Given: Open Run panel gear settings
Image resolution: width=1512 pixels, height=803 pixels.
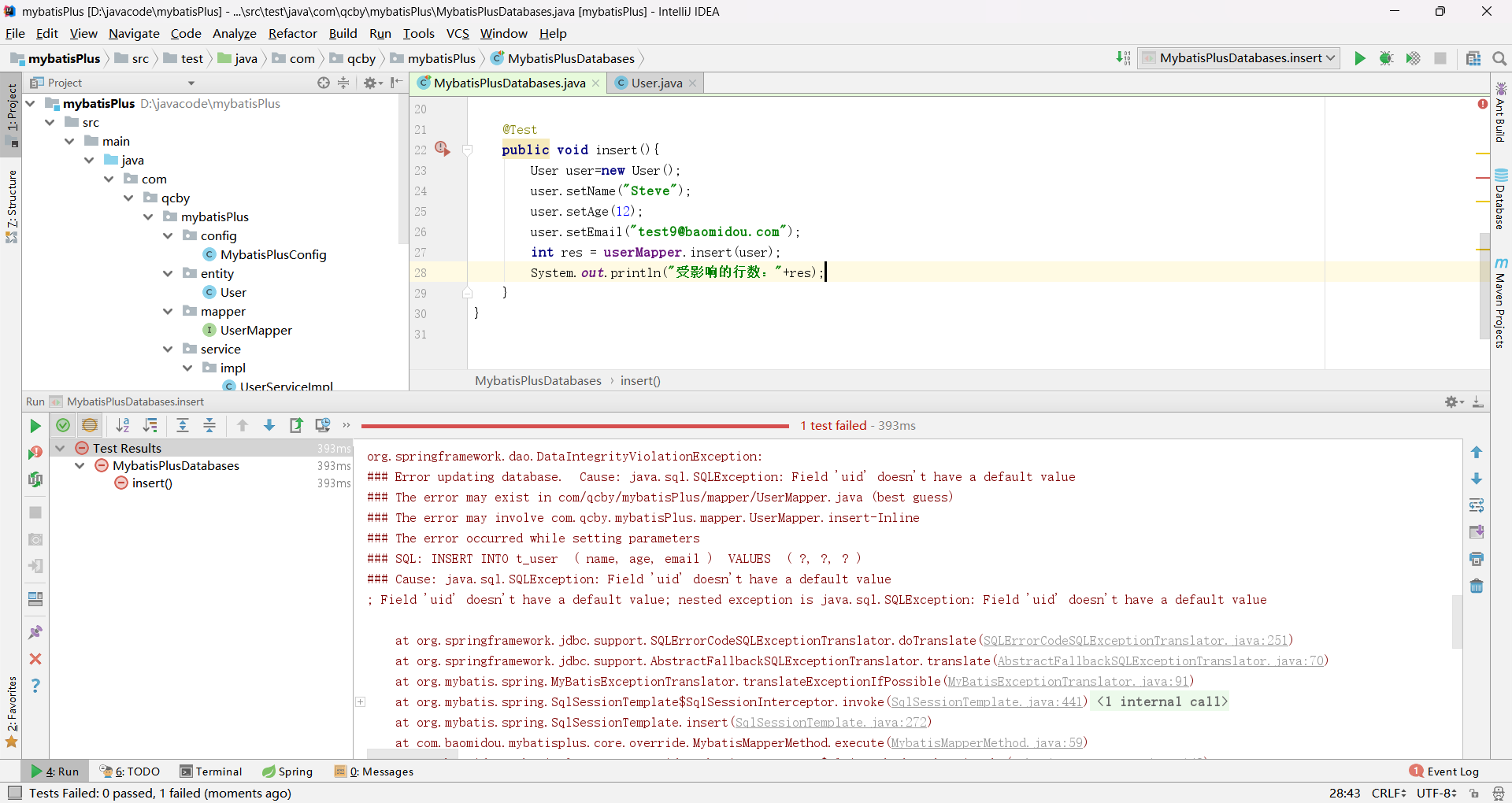Looking at the screenshot, I should pyautogui.click(x=1454, y=401).
